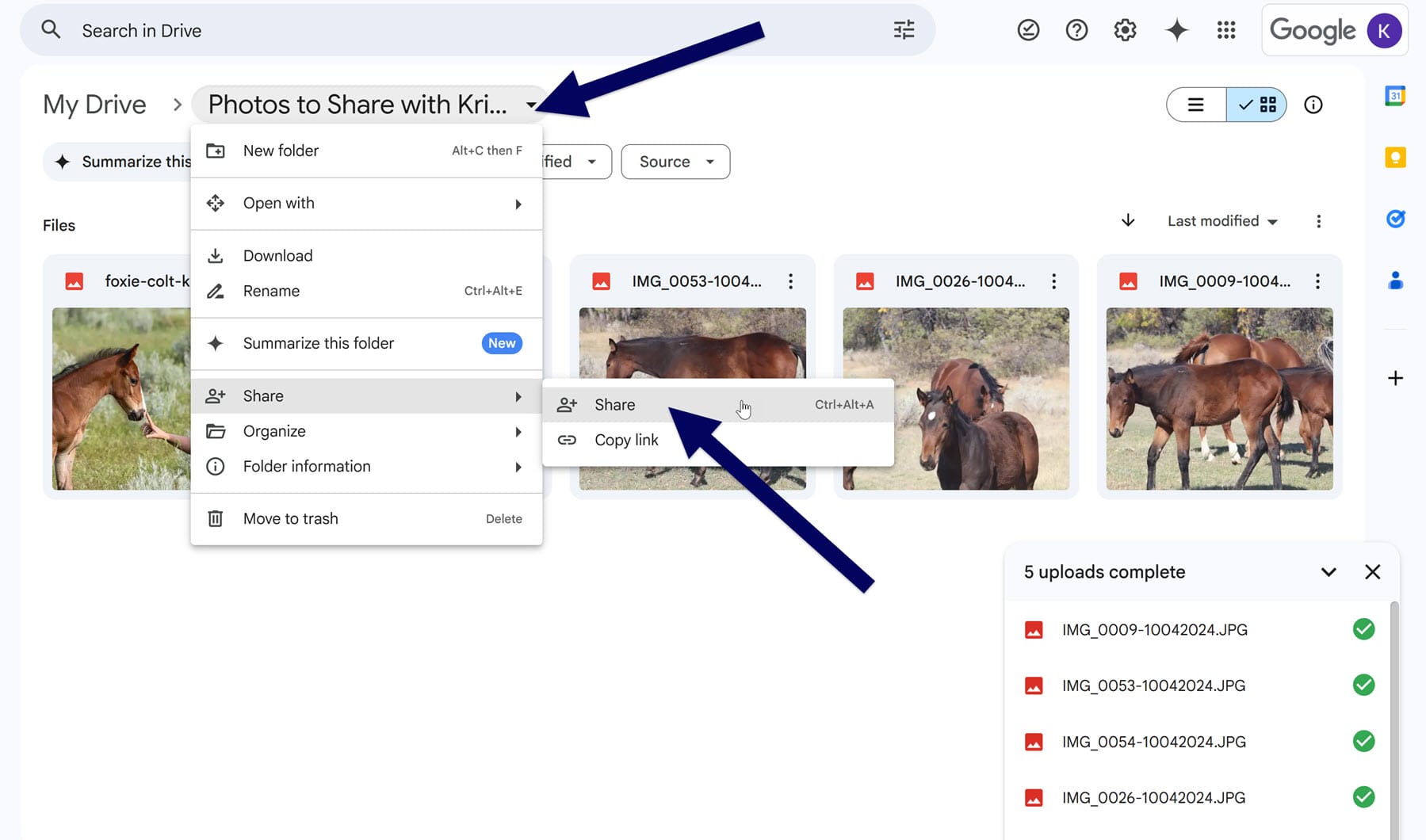Open Google Drive settings gear
Image resolution: width=1426 pixels, height=840 pixels.
point(1124,29)
